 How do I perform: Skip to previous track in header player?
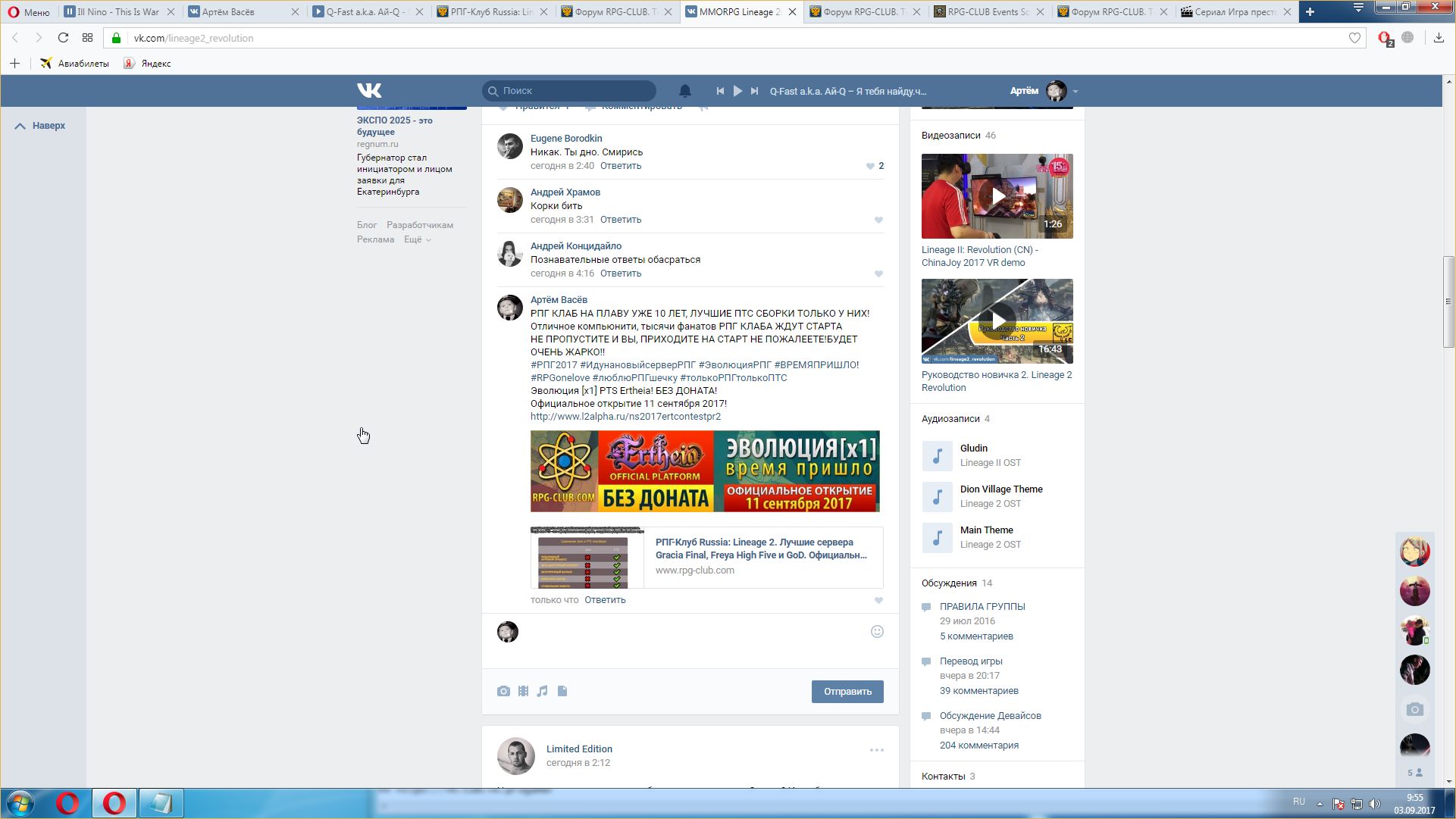pos(720,91)
